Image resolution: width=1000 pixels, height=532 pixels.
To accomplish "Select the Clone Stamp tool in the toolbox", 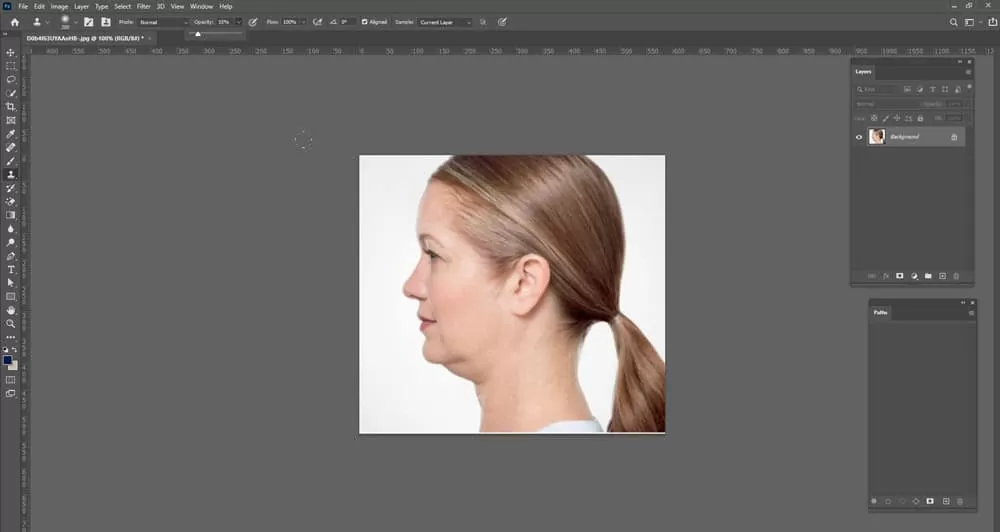I will (10, 174).
